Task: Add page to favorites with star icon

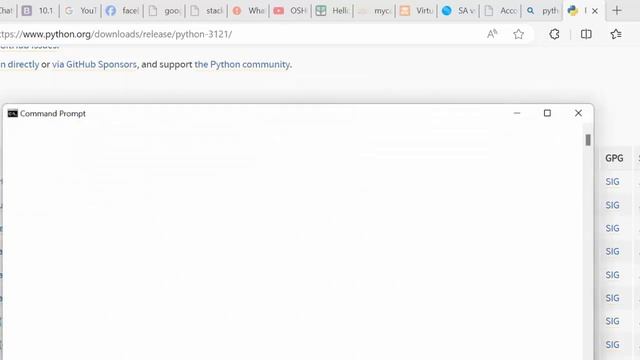Action: (518, 34)
